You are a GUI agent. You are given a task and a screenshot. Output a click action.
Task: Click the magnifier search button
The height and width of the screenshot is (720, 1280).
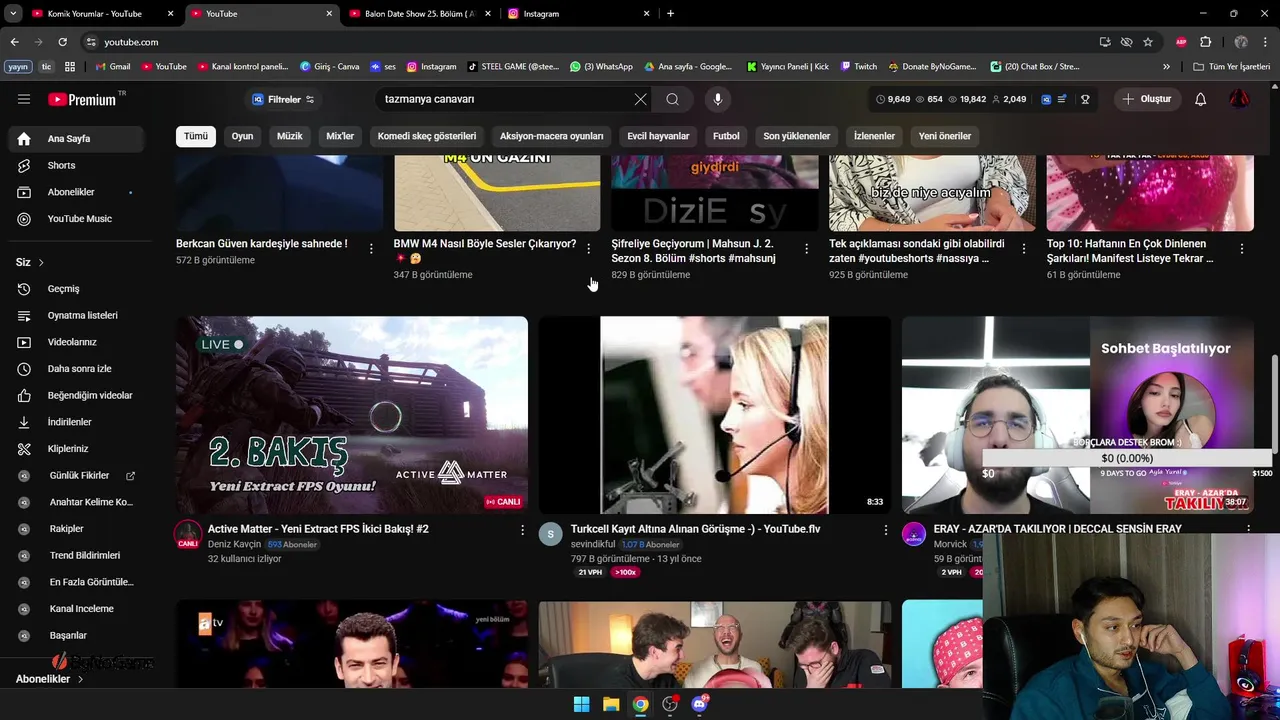pos(672,99)
